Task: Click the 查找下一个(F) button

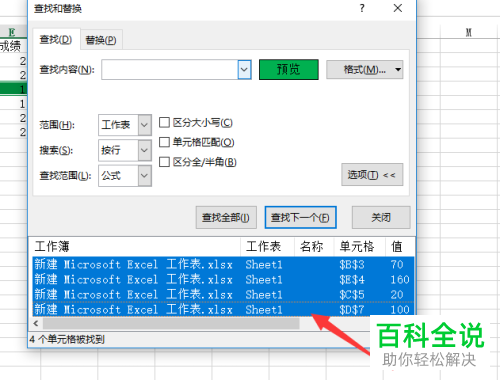Action: coord(300,217)
